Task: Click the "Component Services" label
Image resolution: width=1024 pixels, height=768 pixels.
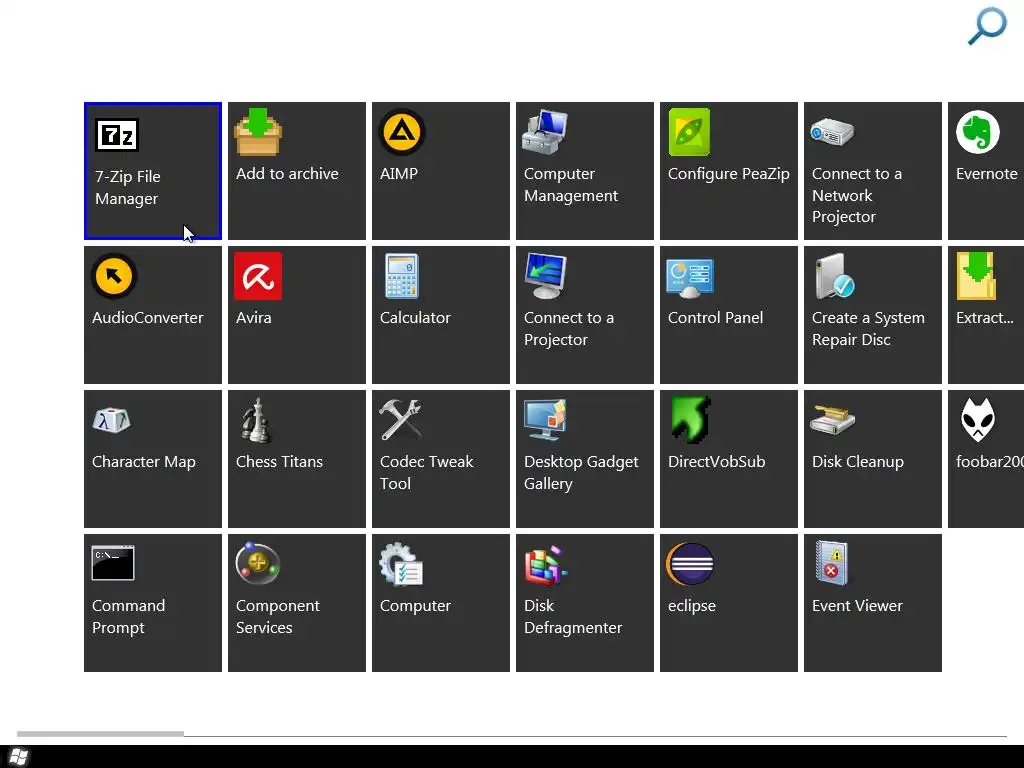Action: 278,616
